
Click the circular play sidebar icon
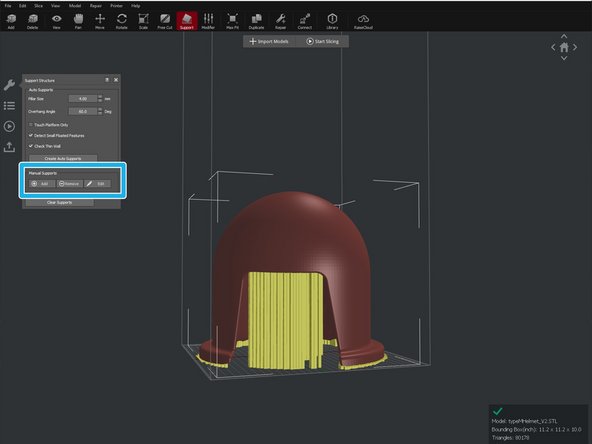tap(9, 126)
